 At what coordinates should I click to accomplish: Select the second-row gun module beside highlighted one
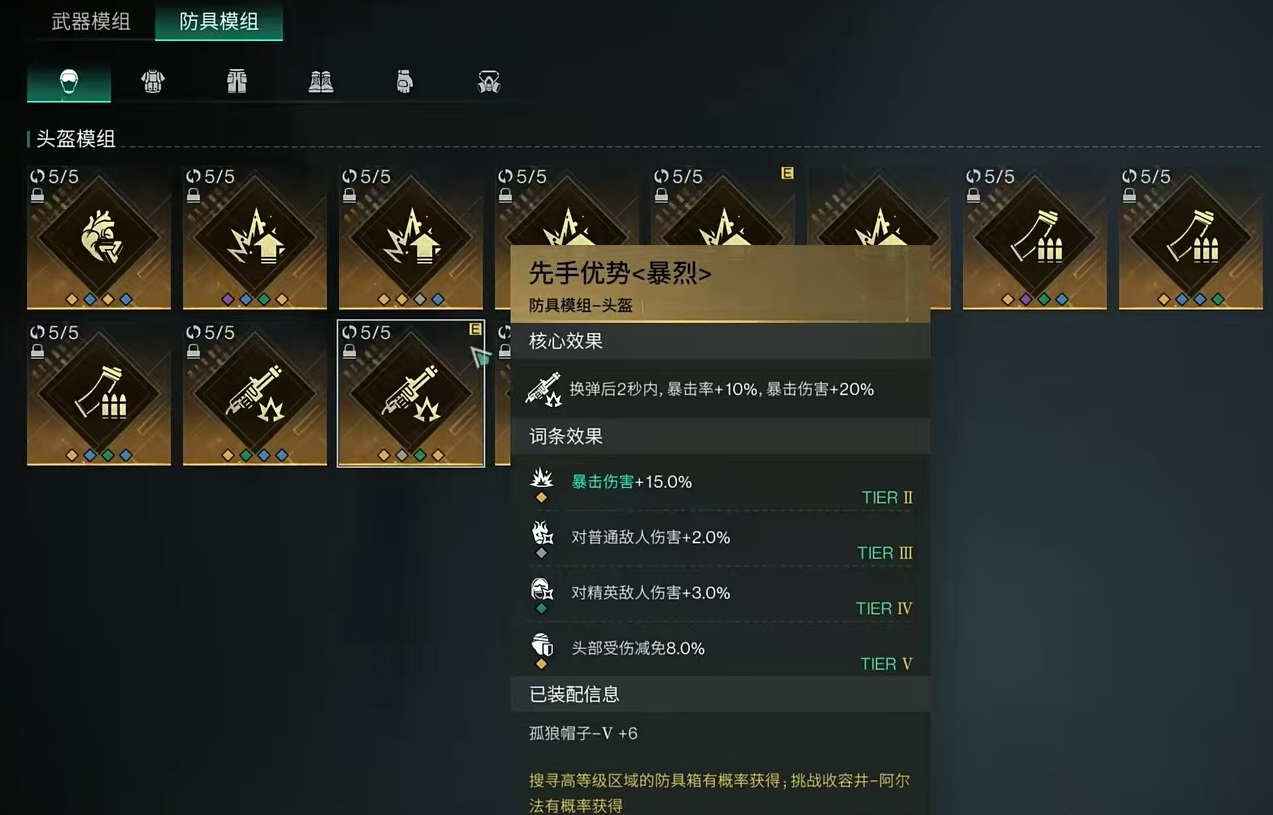[x=255, y=393]
